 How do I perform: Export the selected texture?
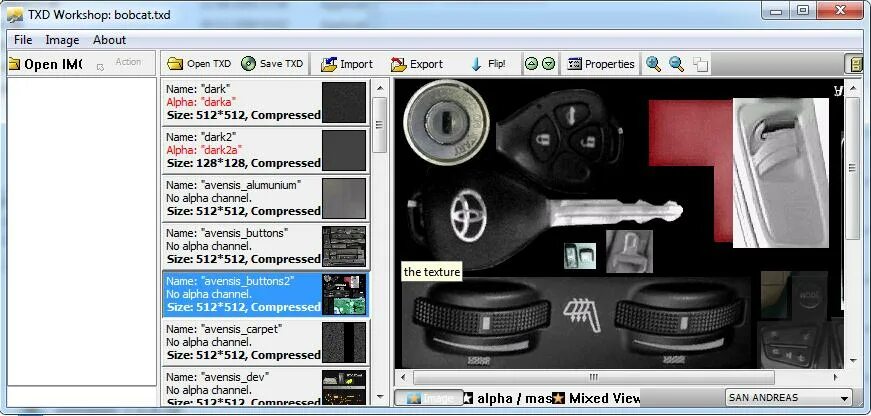pos(417,64)
